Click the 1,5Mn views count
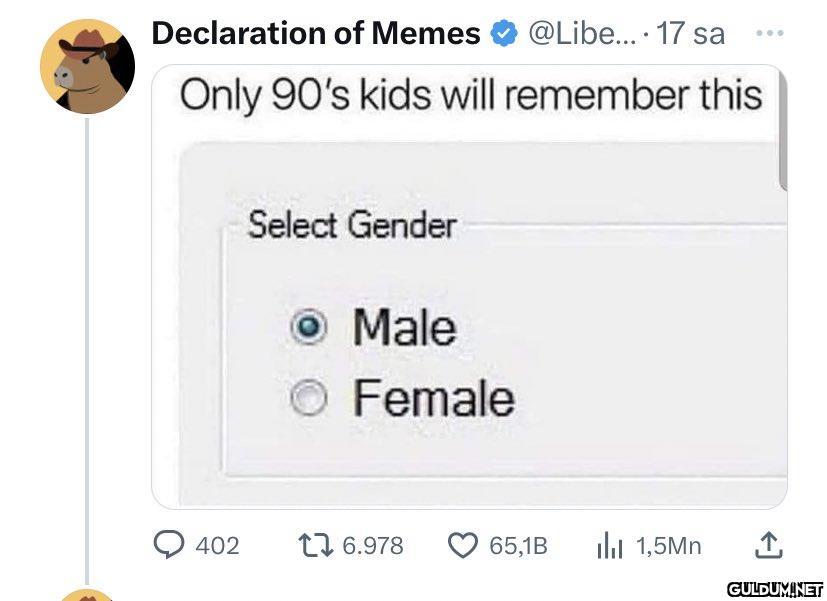The height and width of the screenshot is (601, 827). [x=668, y=546]
